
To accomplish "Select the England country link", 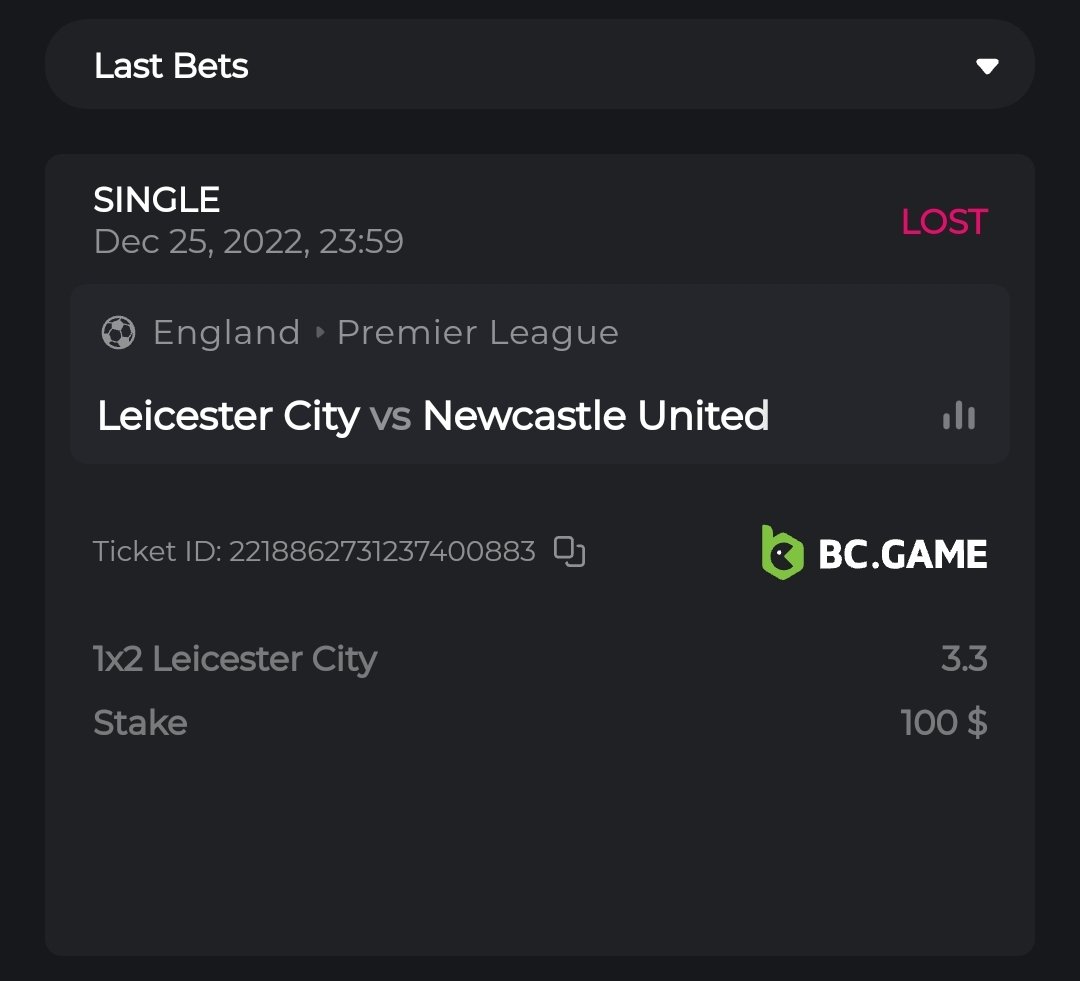I will [x=226, y=333].
